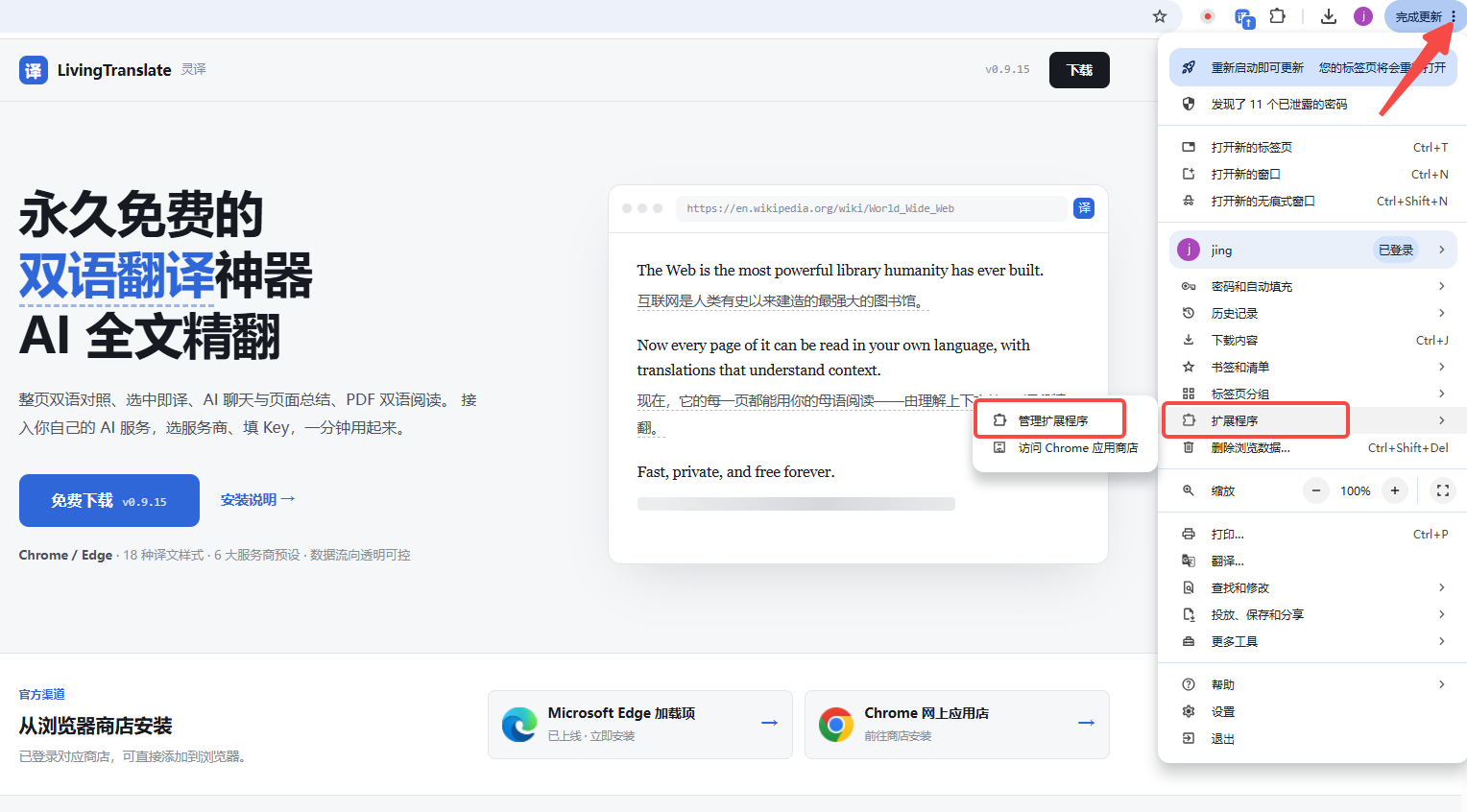1467x812 pixels.
Task: Expand the 帮助 submenu chevron
Action: [x=1441, y=684]
